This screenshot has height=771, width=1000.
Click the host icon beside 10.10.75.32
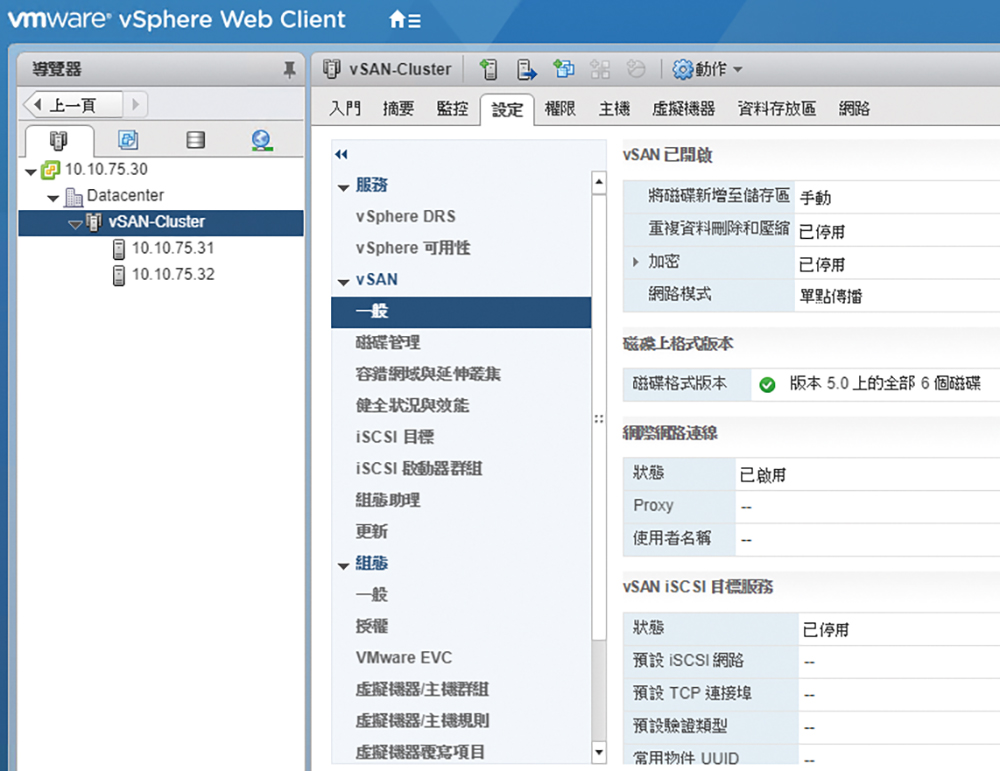119,275
